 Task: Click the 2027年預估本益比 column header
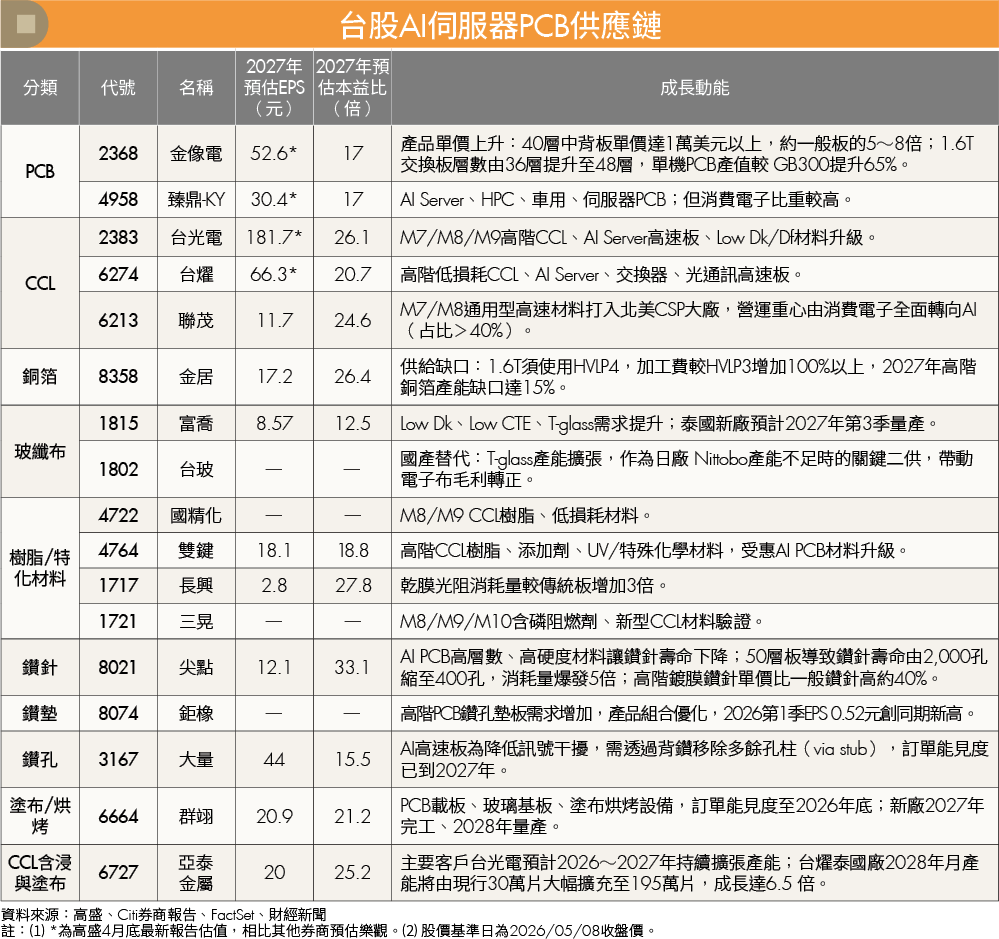[x=352, y=88]
